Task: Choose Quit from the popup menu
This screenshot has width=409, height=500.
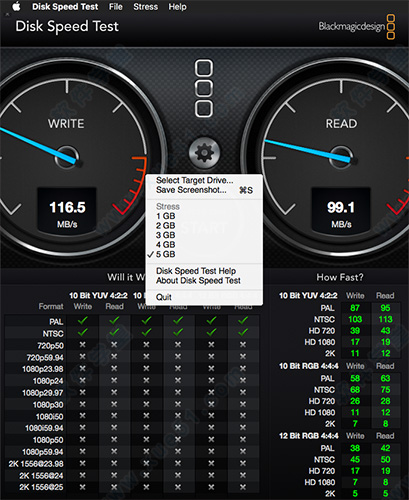Action: click(164, 297)
